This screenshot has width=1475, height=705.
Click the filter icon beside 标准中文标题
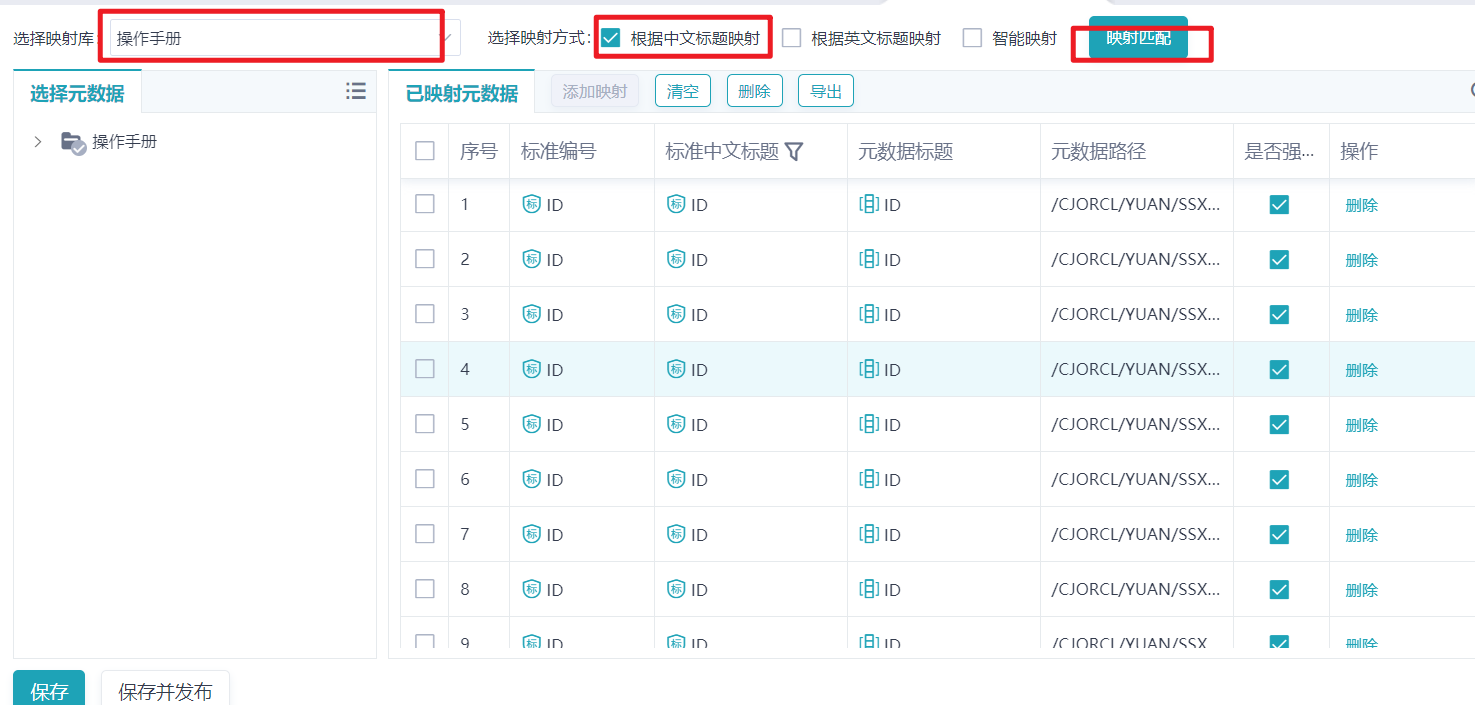[x=794, y=151]
